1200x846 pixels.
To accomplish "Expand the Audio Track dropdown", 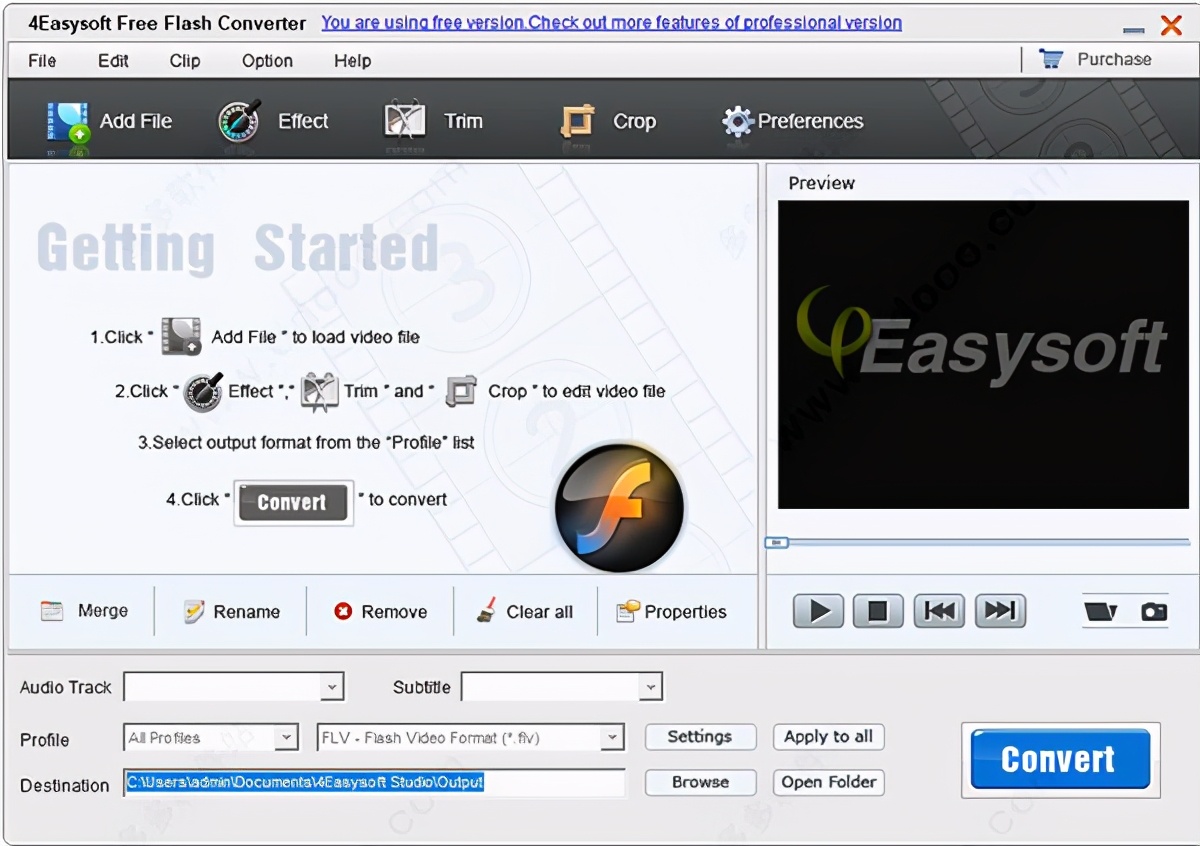I will pyautogui.click(x=332, y=687).
